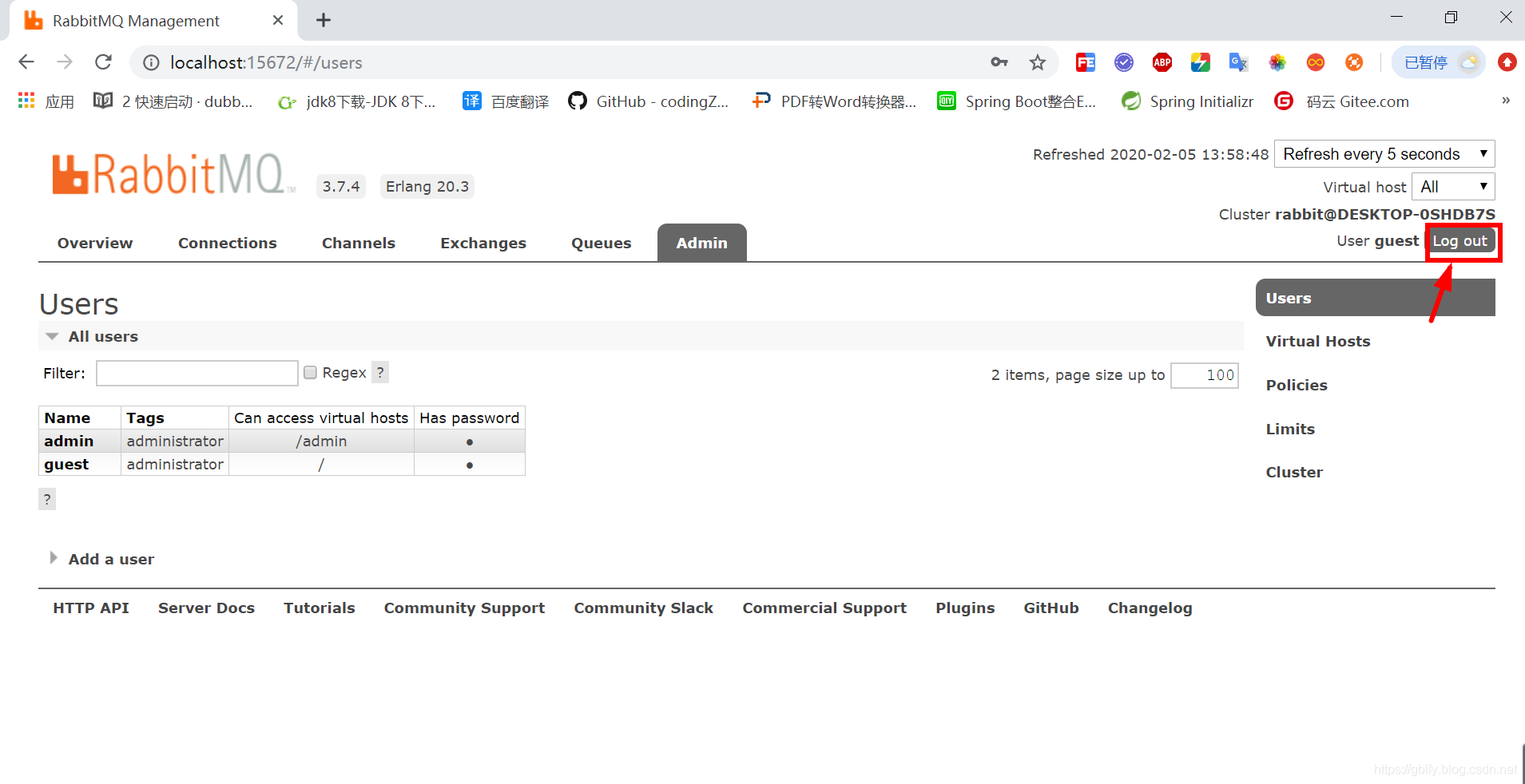Open the FE helper extension

click(1085, 62)
